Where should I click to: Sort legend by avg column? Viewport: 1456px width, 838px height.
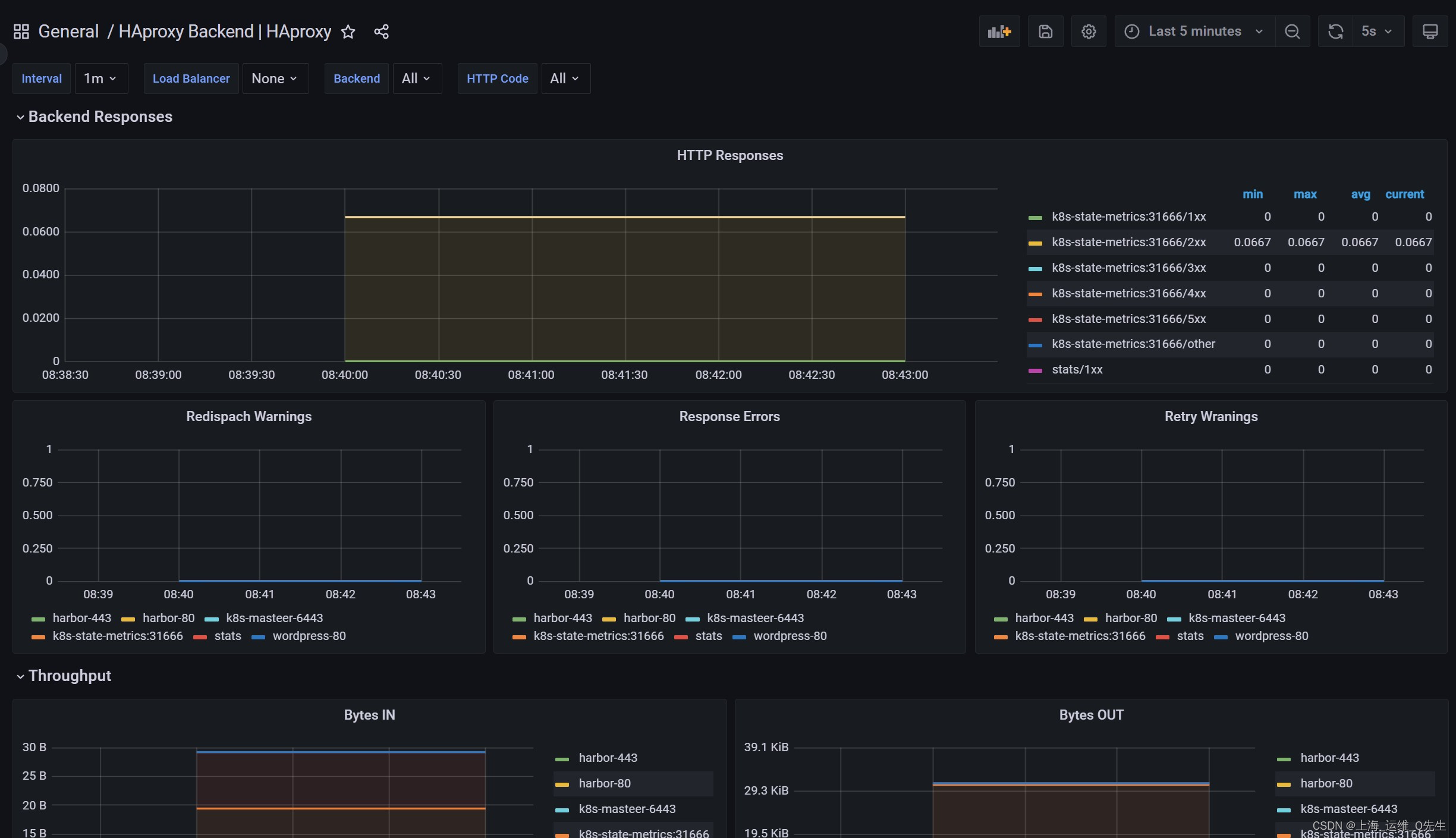(1360, 194)
